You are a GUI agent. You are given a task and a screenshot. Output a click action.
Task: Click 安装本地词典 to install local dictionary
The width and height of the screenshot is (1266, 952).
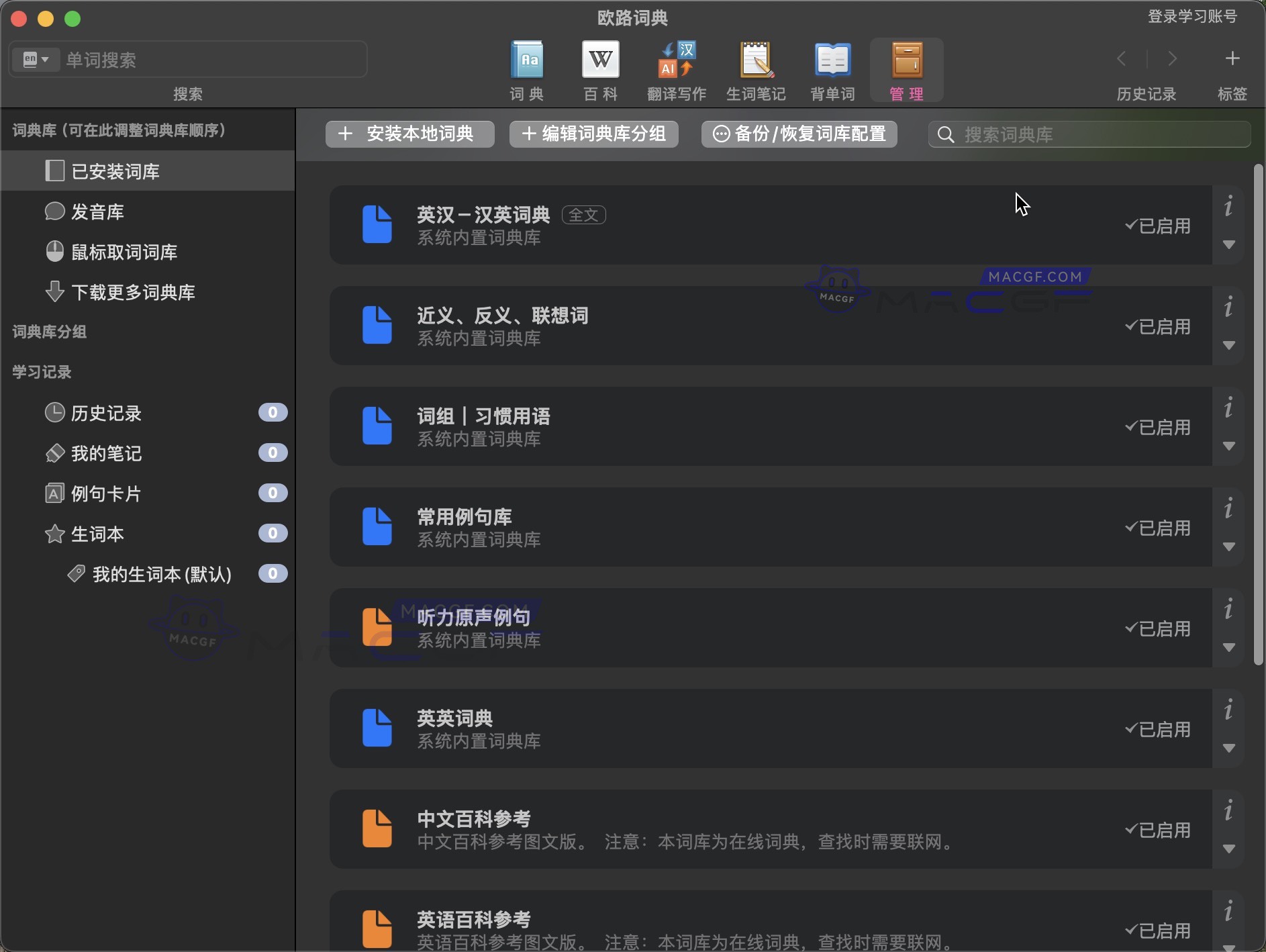click(x=409, y=134)
